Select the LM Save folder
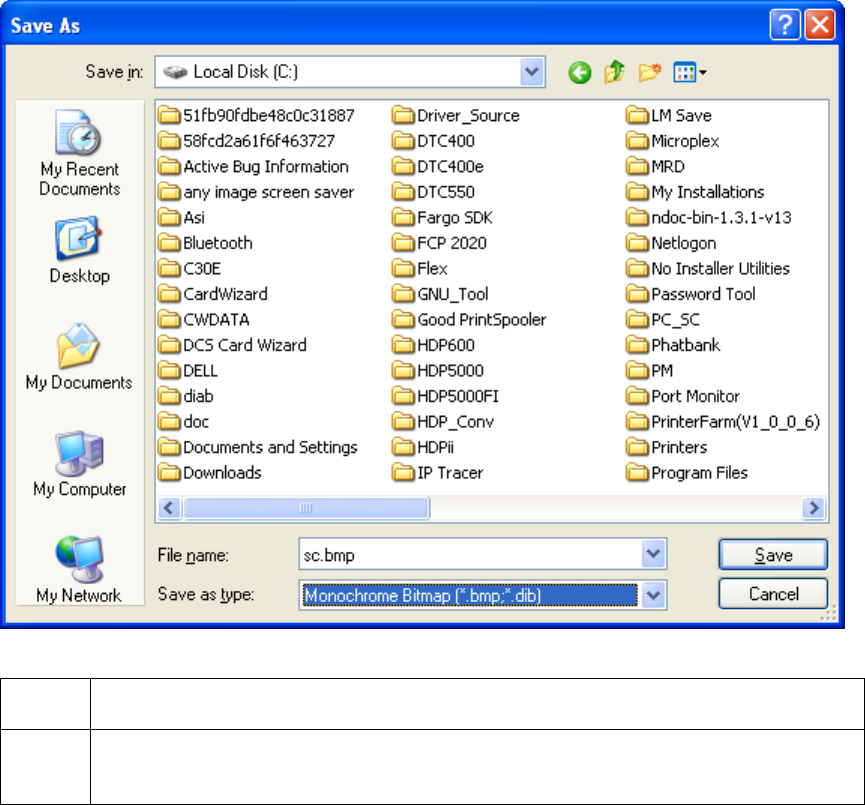Viewport: 865px width, 805px height. coord(669,115)
